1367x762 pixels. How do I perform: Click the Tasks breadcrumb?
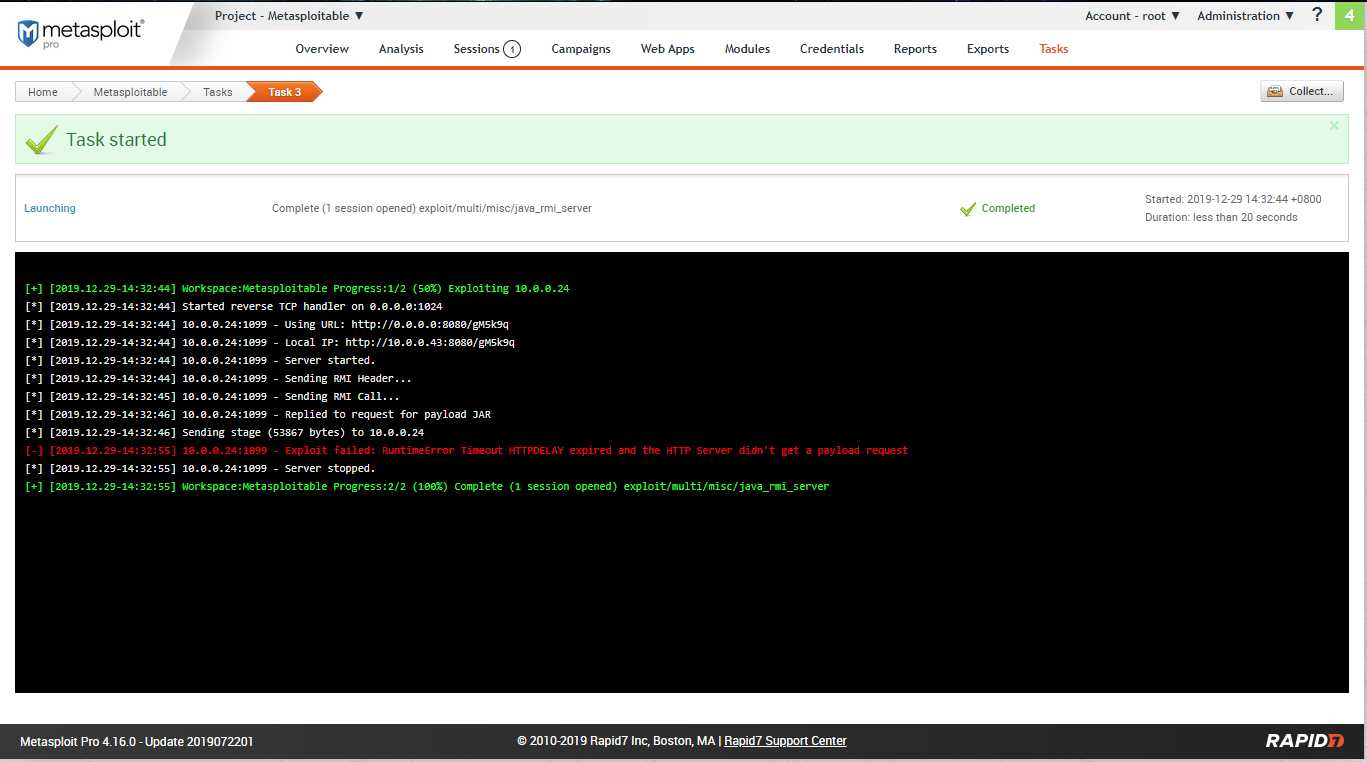[217, 92]
